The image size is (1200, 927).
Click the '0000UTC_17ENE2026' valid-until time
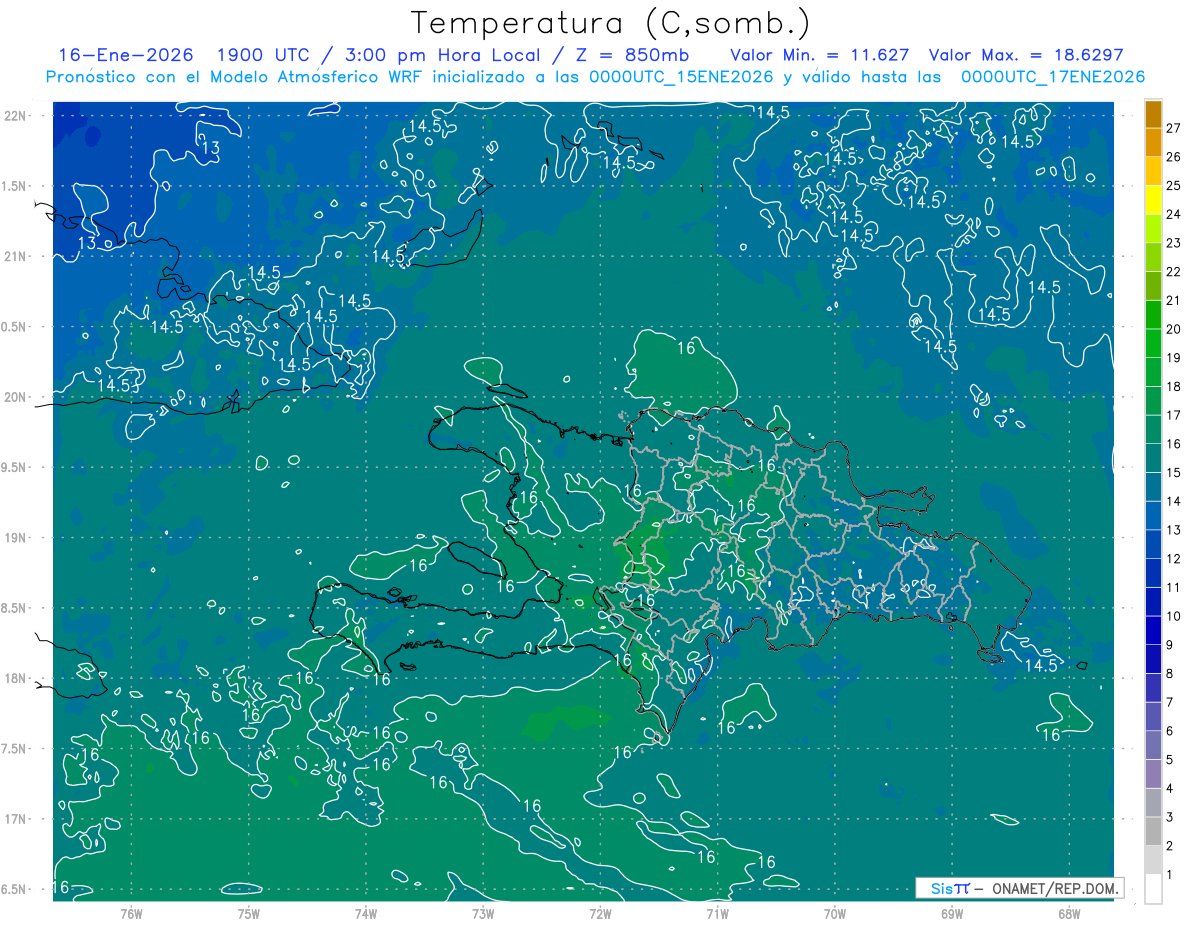tap(1052, 76)
